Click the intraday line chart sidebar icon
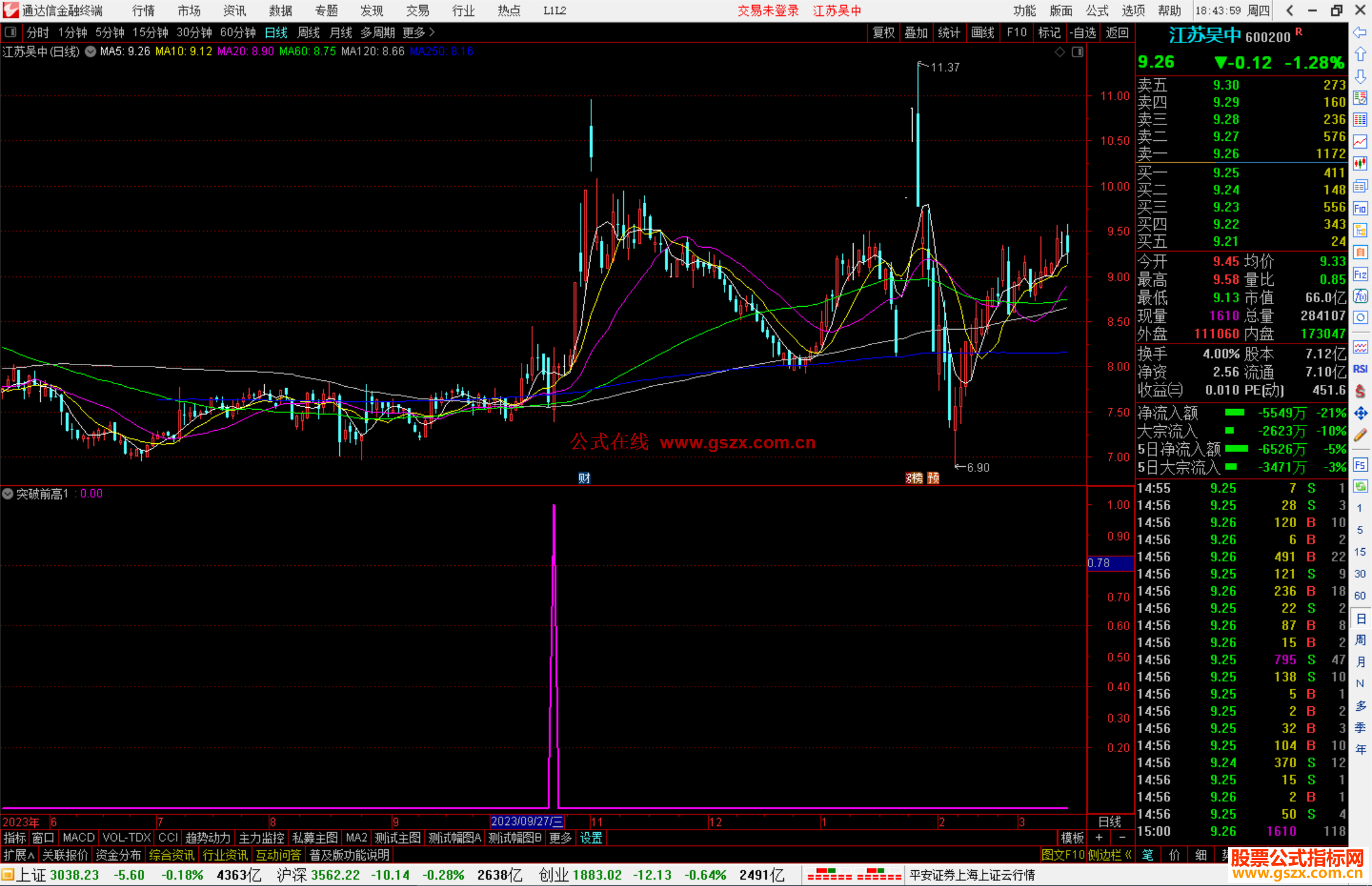Image resolution: width=1372 pixels, height=886 pixels. (1360, 142)
